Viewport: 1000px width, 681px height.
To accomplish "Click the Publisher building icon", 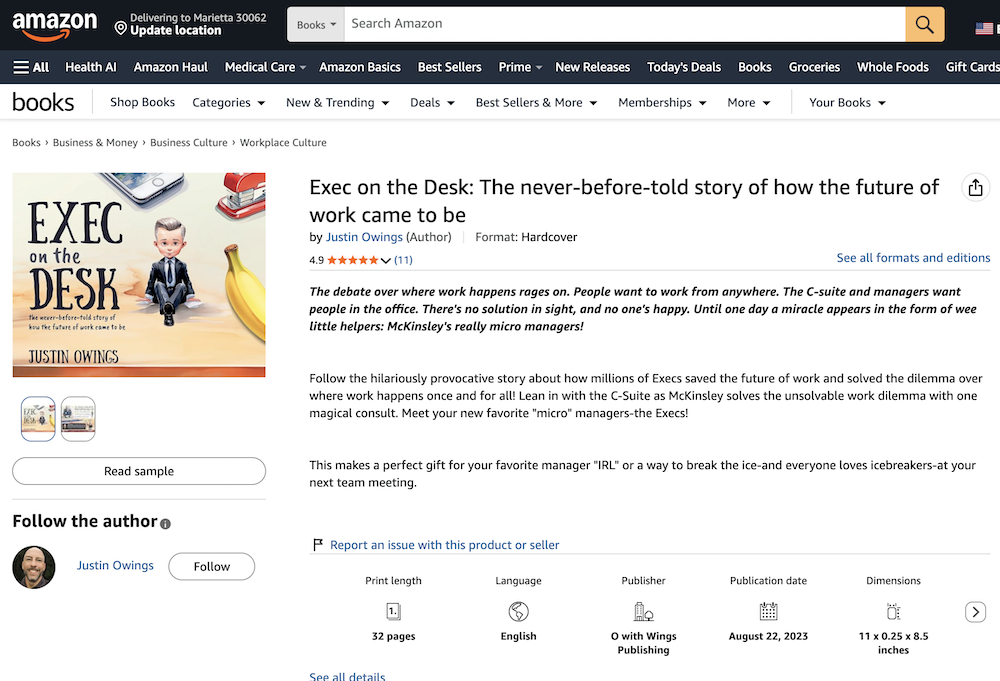I will [x=643, y=611].
